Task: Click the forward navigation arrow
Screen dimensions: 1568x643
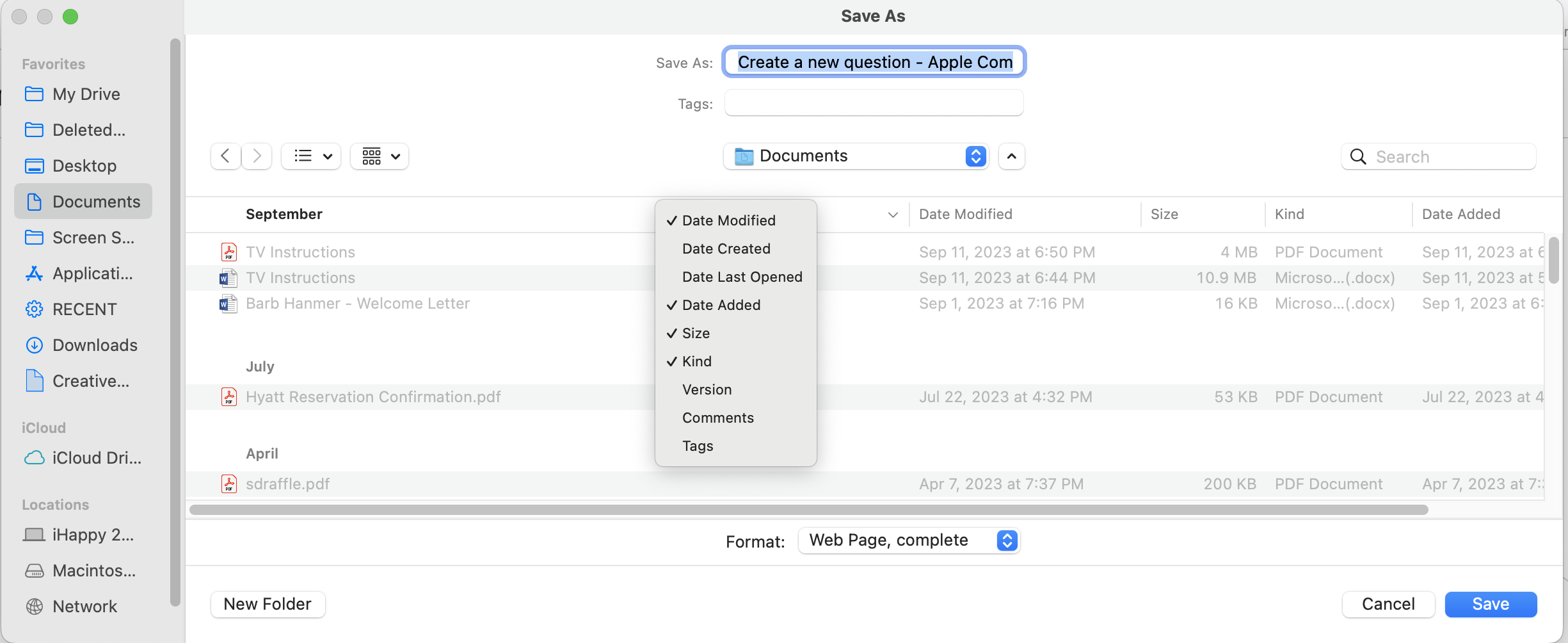Action: pos(257,156)
